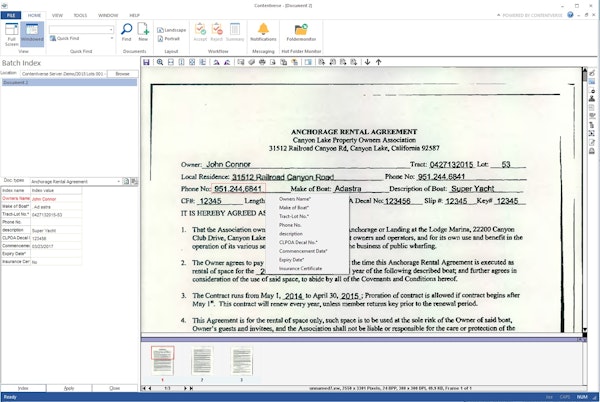Select page 3 thumbnail
Screen dimensions: 600x402
point(241,361)
